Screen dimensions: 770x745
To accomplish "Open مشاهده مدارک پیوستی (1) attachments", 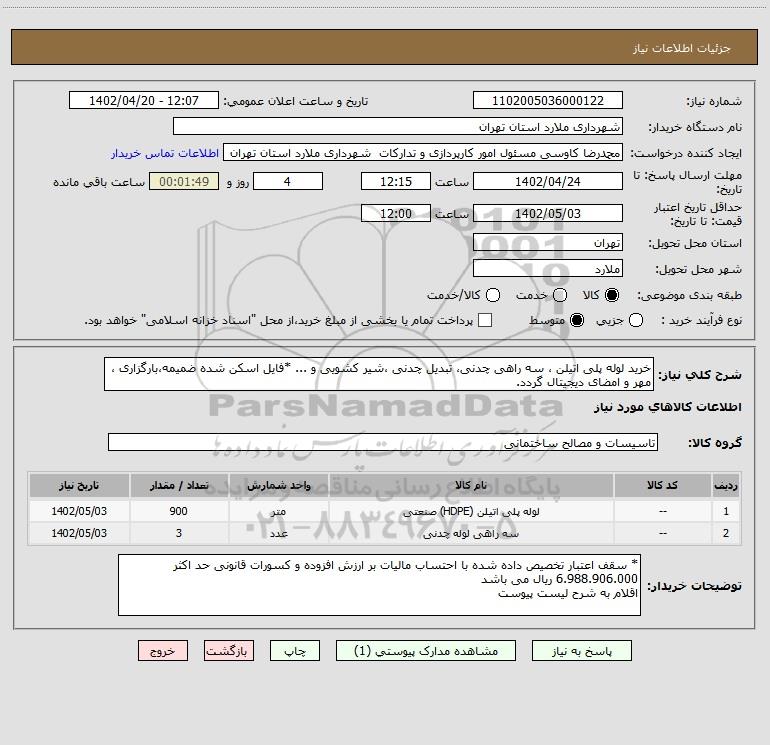I will [426, 651].
